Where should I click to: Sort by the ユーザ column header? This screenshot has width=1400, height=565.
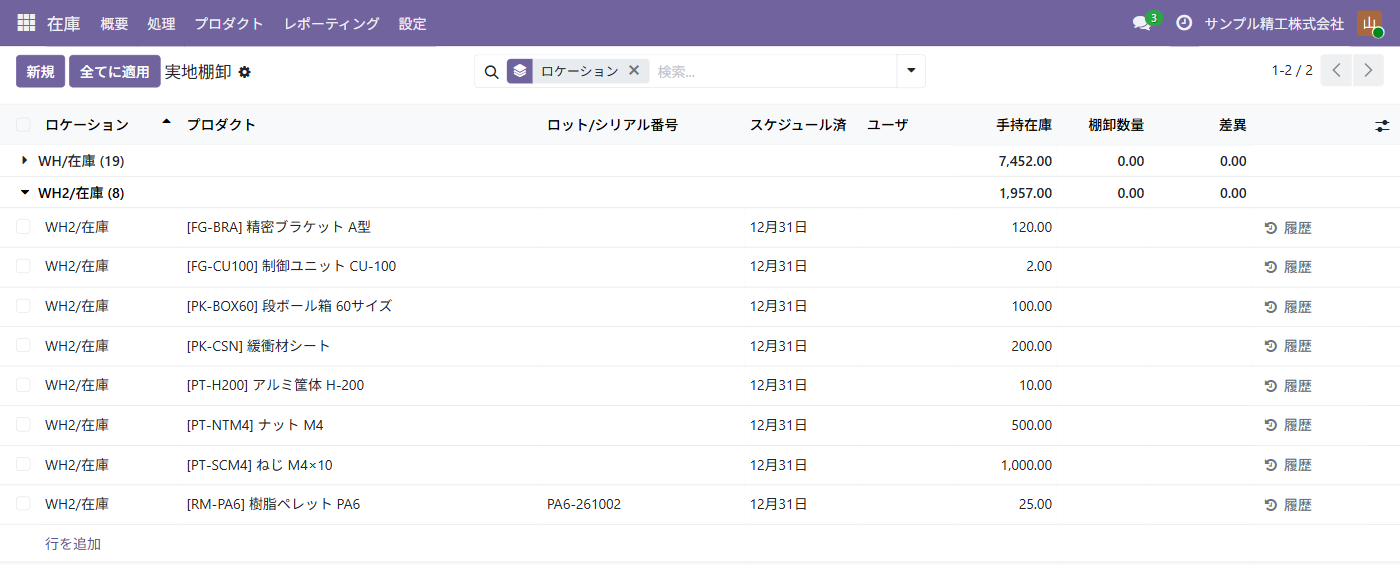click(x=887, y=125)
